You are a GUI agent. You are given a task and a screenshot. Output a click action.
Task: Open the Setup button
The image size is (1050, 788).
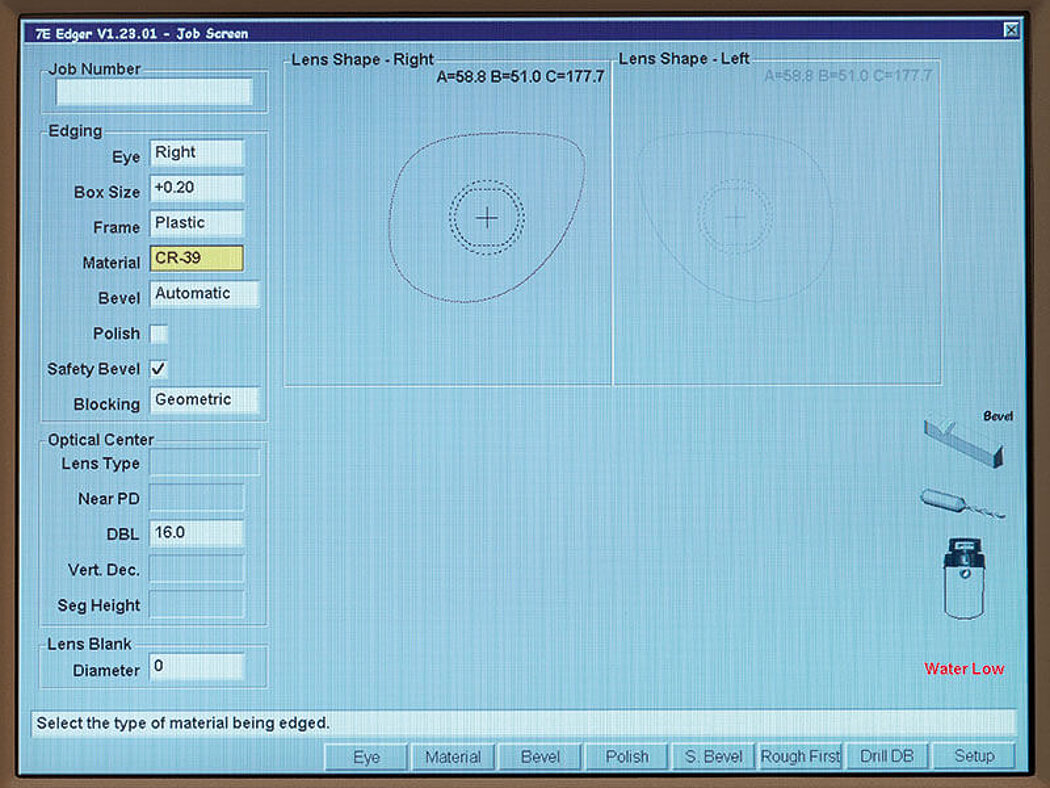(x=974, y=757)
